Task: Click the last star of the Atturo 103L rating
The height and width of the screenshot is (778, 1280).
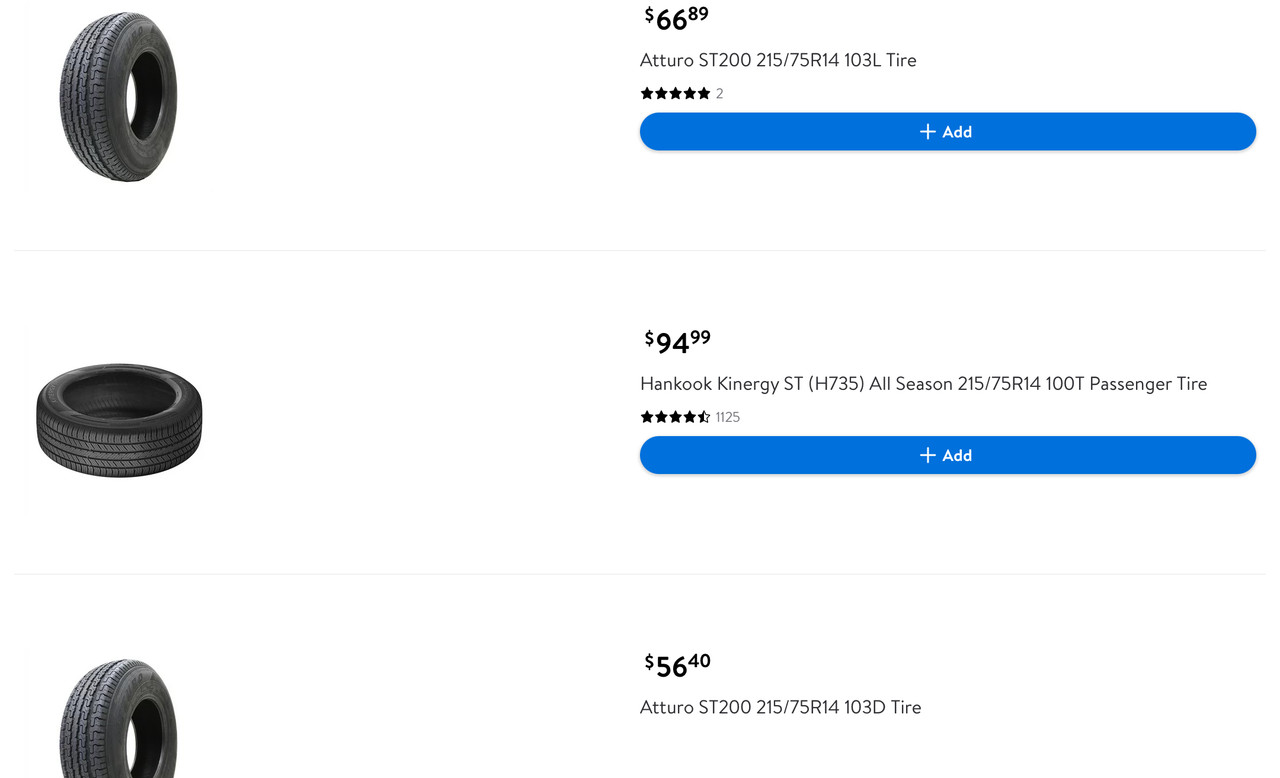Action: [704, 93]
